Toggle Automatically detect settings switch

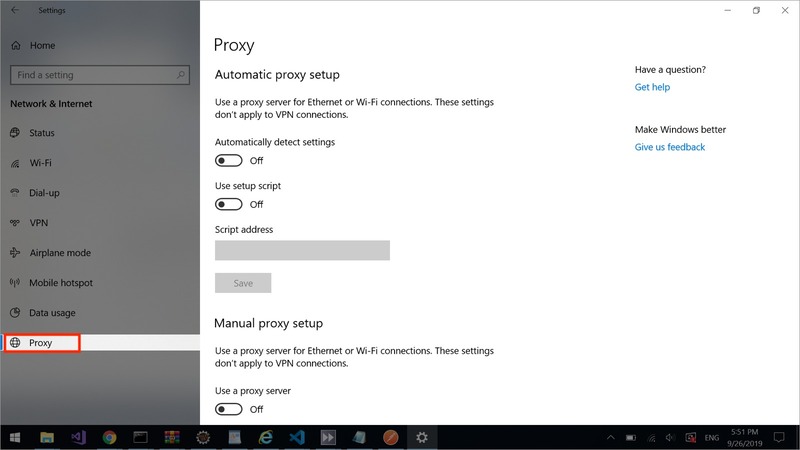click(228, 161)
